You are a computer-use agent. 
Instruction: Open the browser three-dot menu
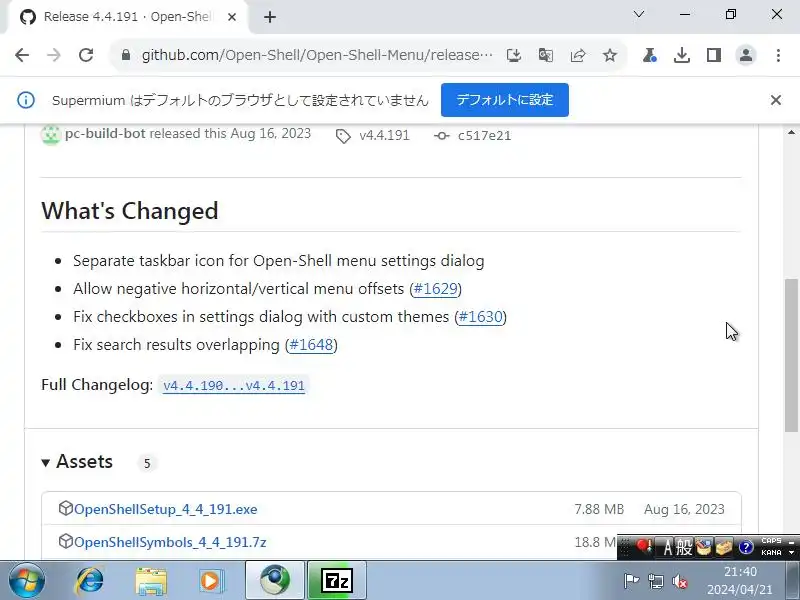click(x=778, y=55)
